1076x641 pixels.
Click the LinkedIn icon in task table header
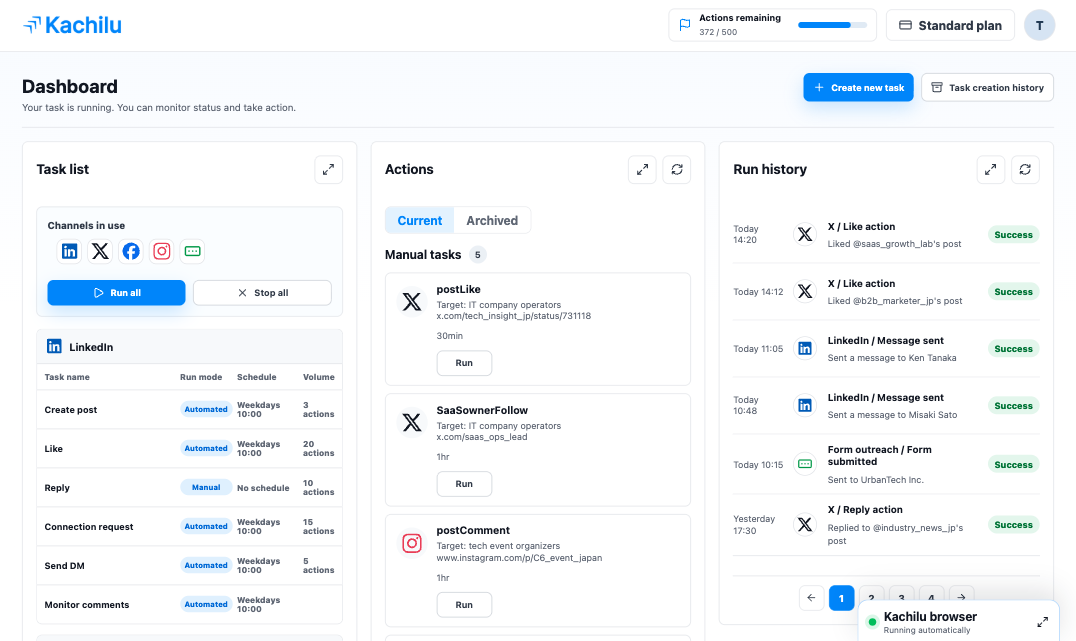[x=54, y=347]
